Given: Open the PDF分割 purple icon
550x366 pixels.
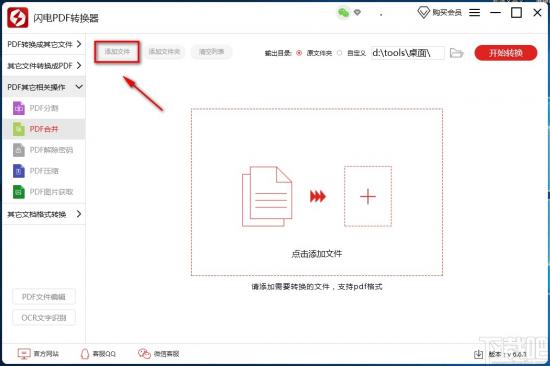Looking at the screenshot, I should click(19, 108).
